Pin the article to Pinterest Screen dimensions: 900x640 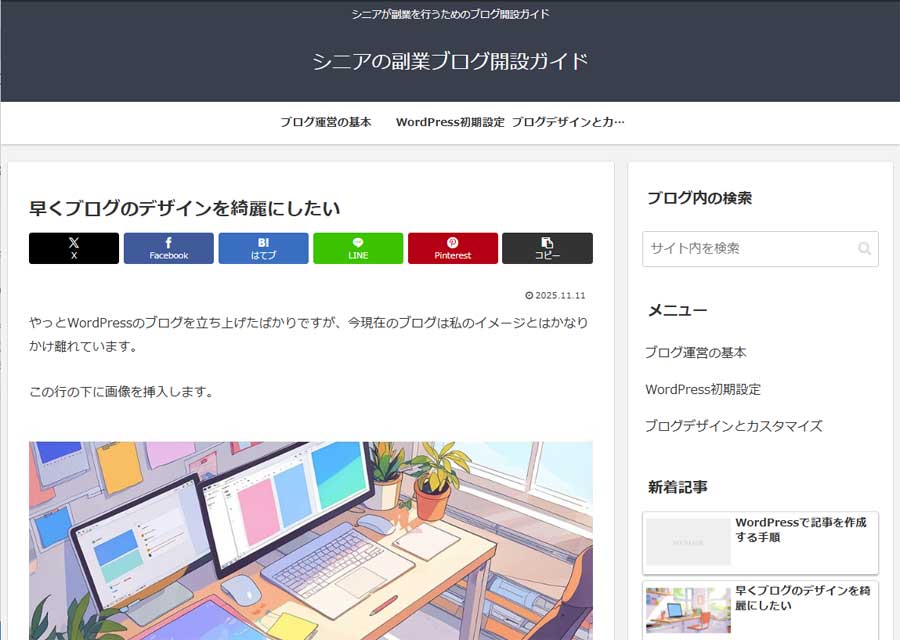point(453,248)
